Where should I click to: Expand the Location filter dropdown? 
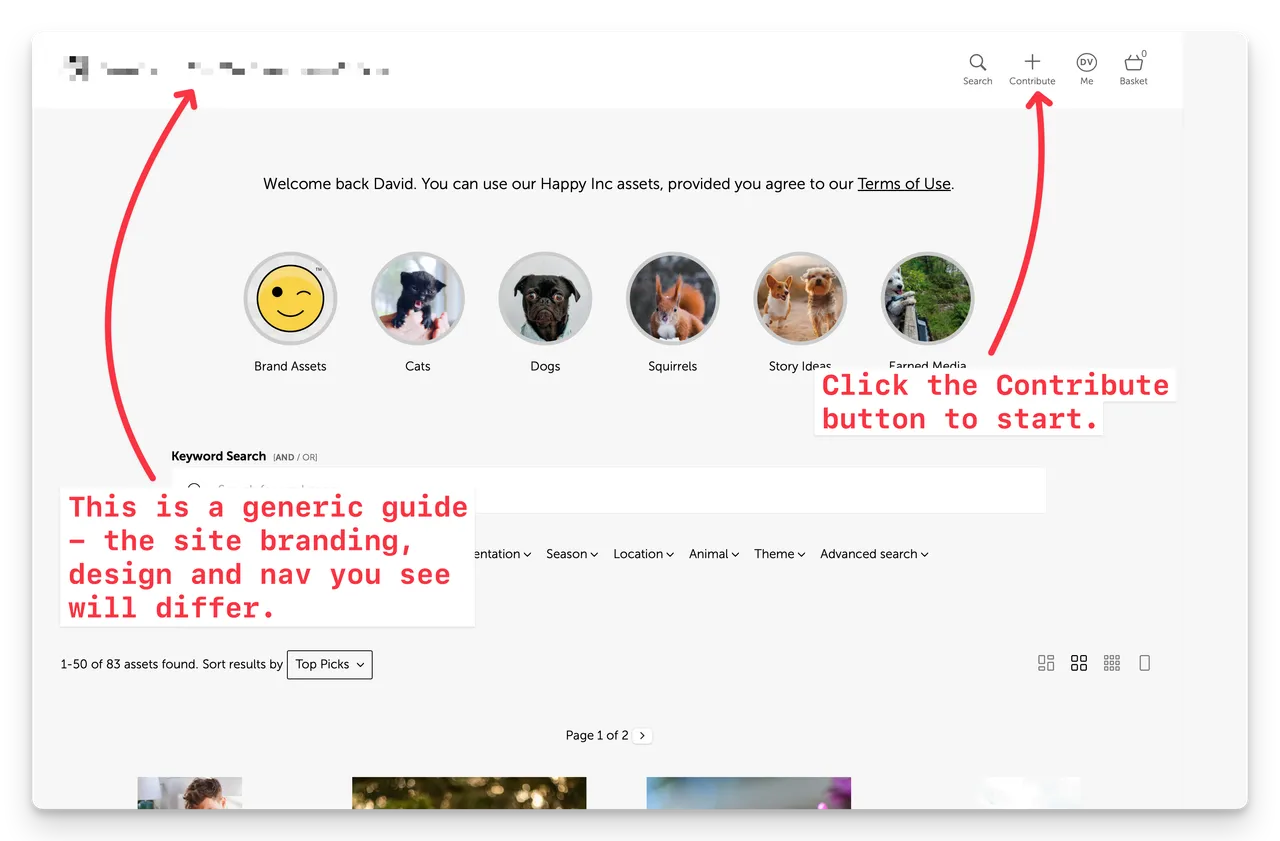[x=643, y=554]
